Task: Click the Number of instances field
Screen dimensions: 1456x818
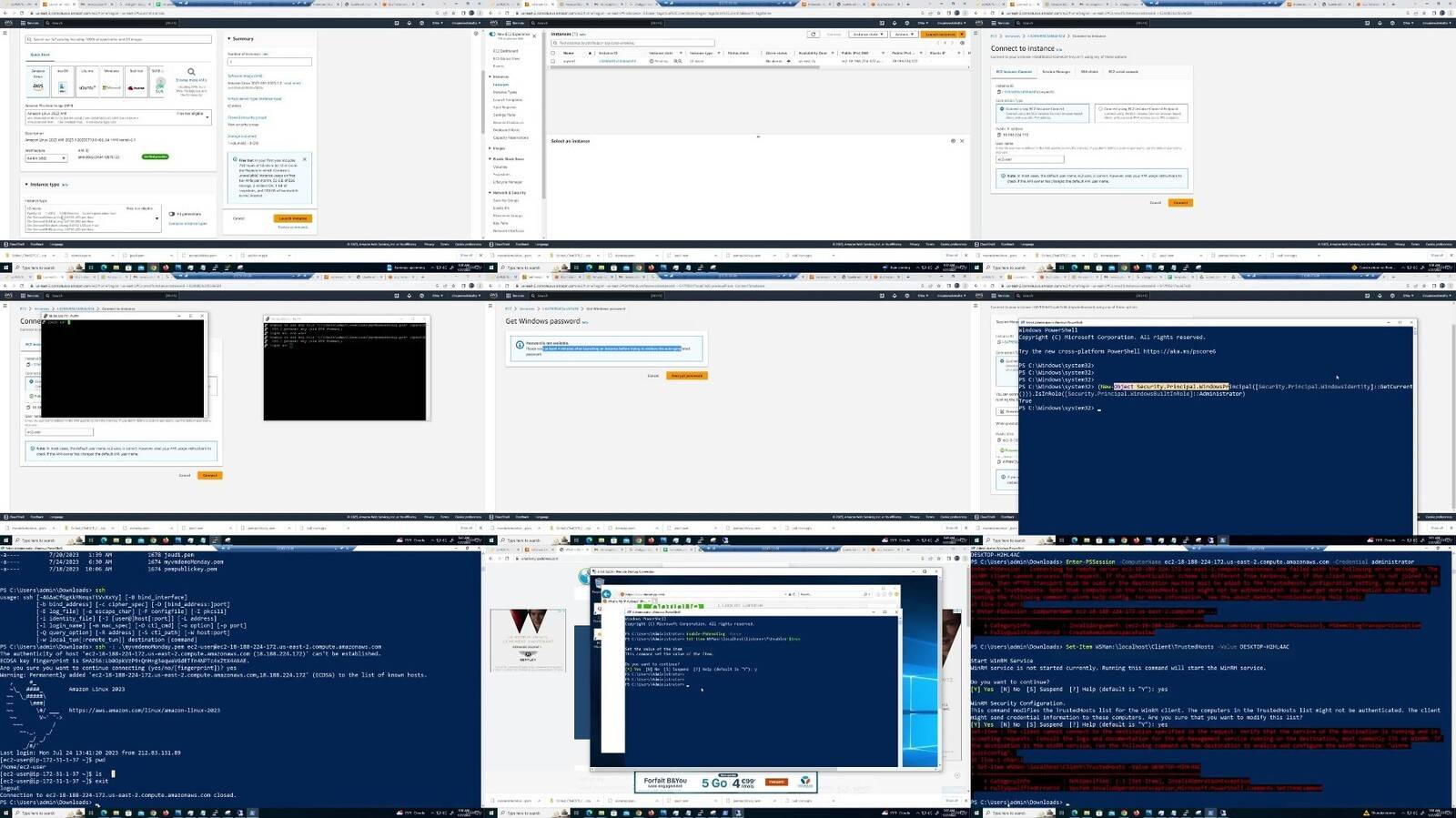Action: 269,62
